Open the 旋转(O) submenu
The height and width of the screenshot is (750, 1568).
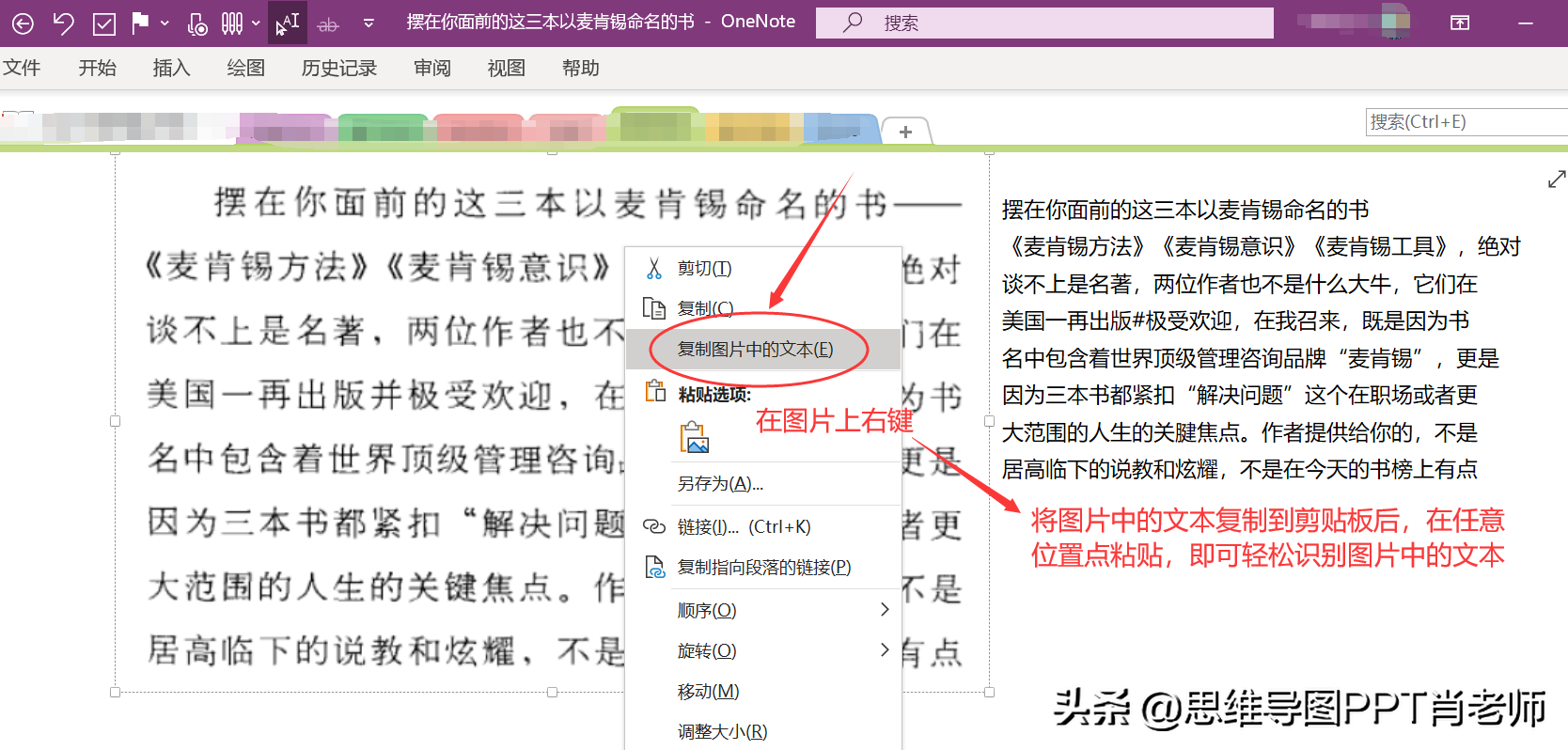coord(763,650)
